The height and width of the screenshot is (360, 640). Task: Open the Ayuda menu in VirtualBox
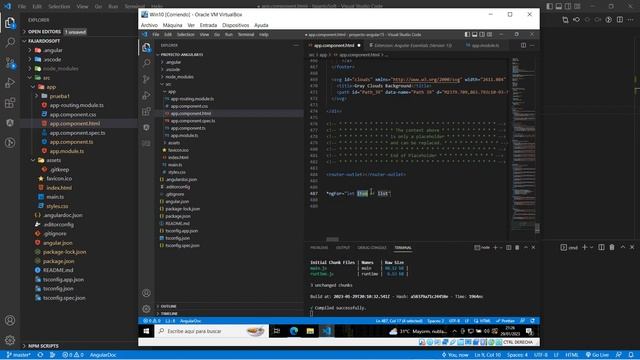click(261, 25)
